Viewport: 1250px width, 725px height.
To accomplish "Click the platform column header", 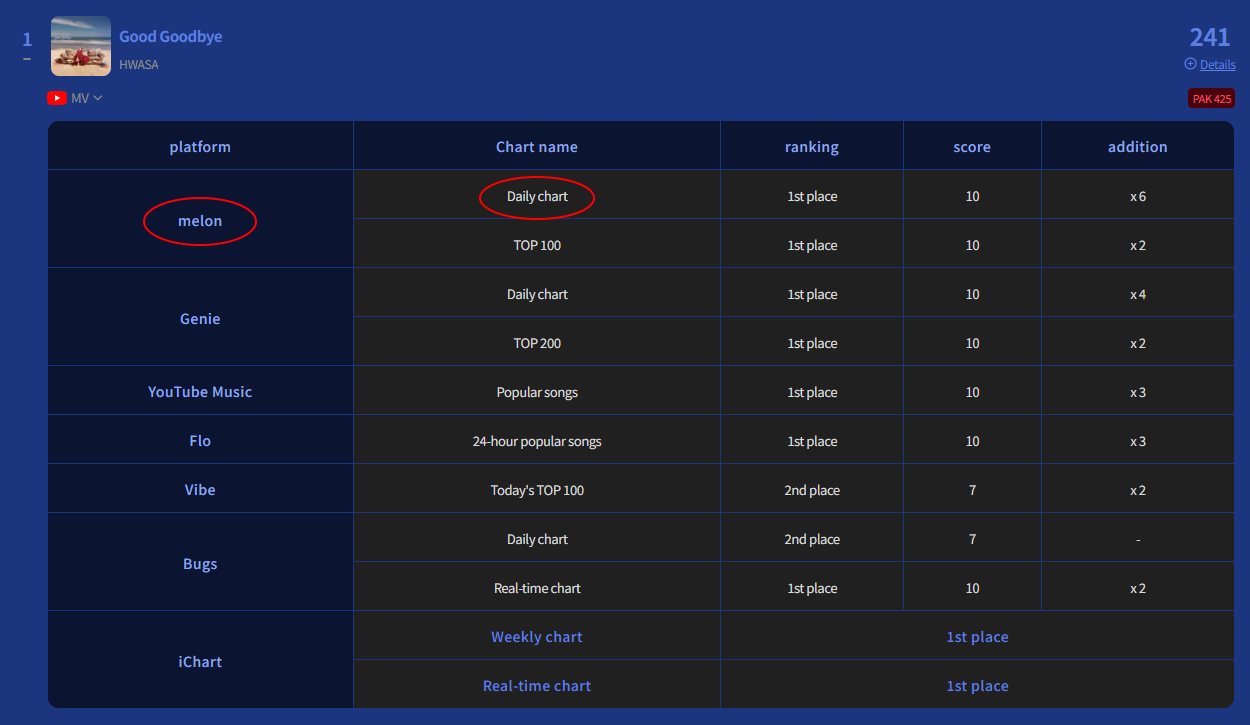I will coord(200,146).
